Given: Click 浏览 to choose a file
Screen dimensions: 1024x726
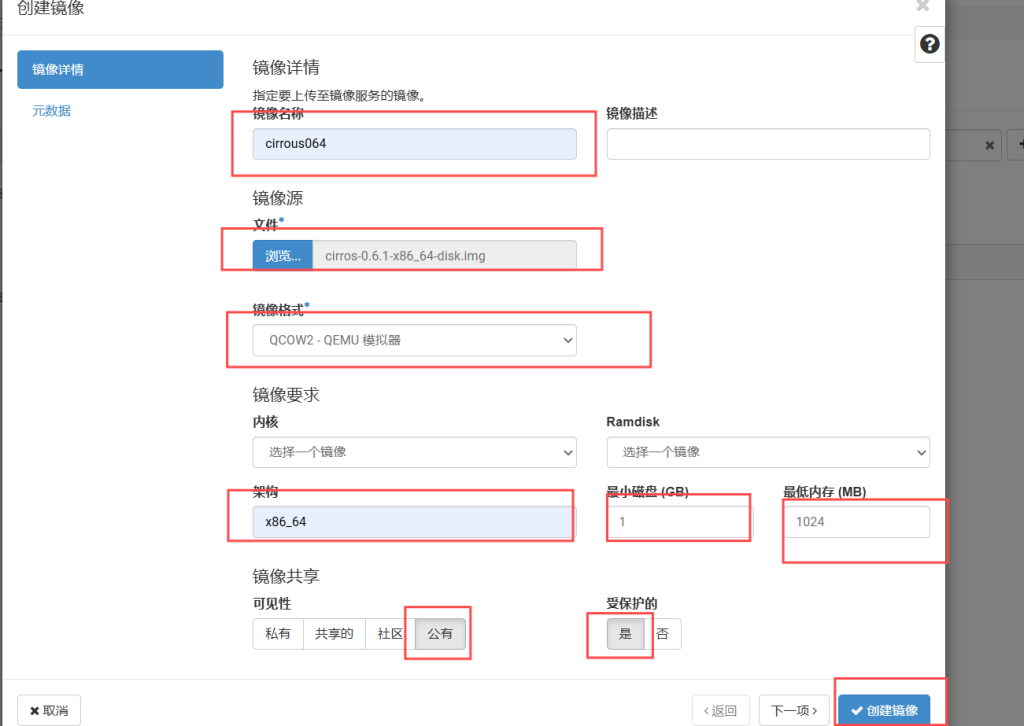Looking at the screenshot, I should pyautogui.click(x=282, y=256).
